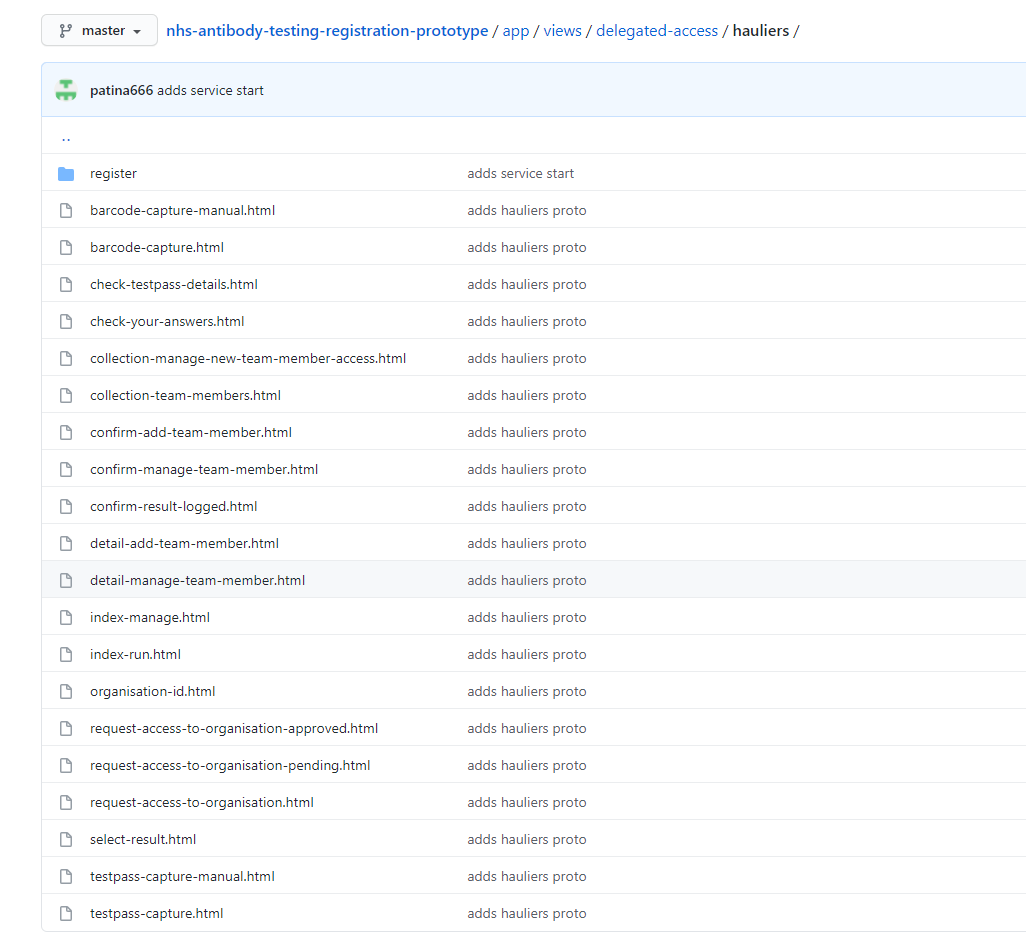This screenshot has height=949, width=1026.
Task: Open the master branch dropdown
Action: coord(99,31)
